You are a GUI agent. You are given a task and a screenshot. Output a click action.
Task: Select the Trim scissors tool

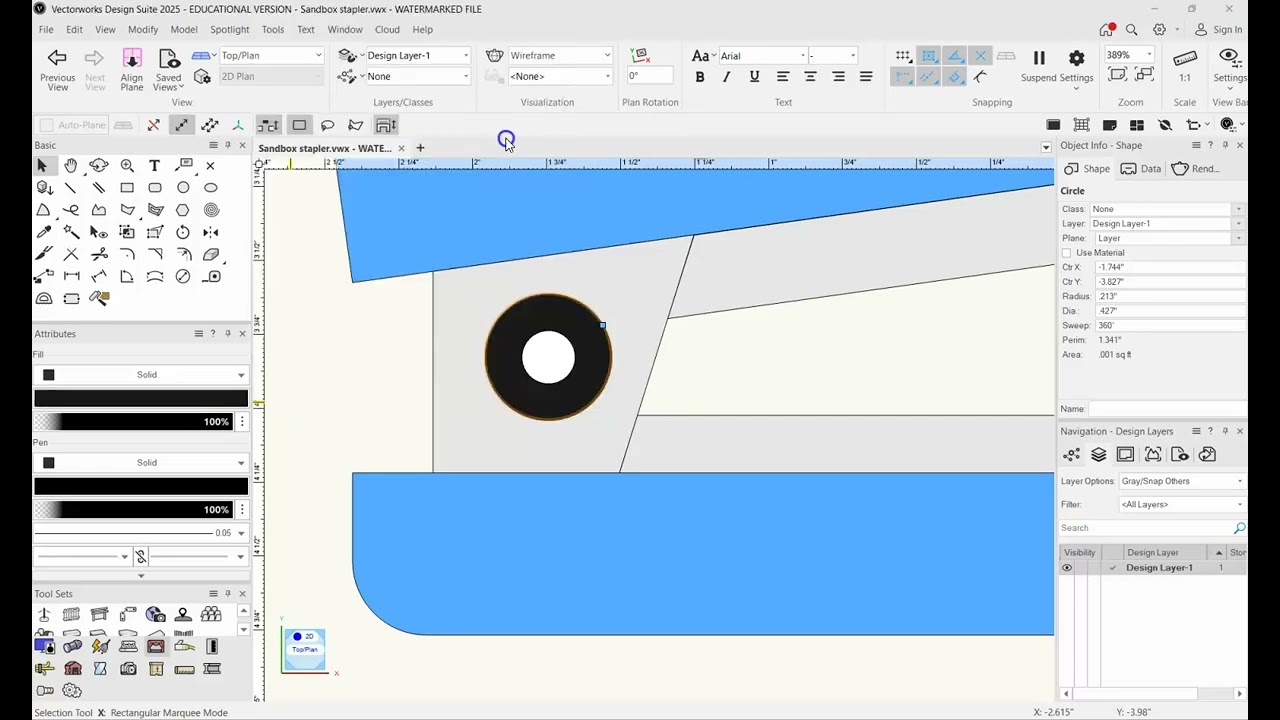[x=99, y=254]
